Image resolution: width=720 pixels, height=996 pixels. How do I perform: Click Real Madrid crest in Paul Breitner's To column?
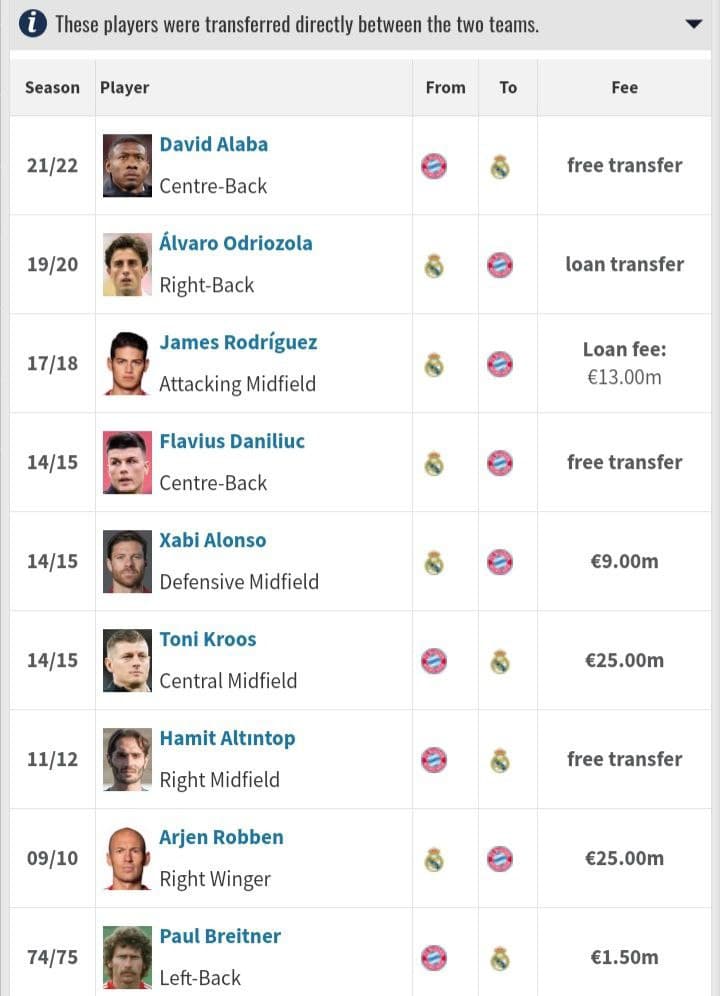tap(500, 959)
